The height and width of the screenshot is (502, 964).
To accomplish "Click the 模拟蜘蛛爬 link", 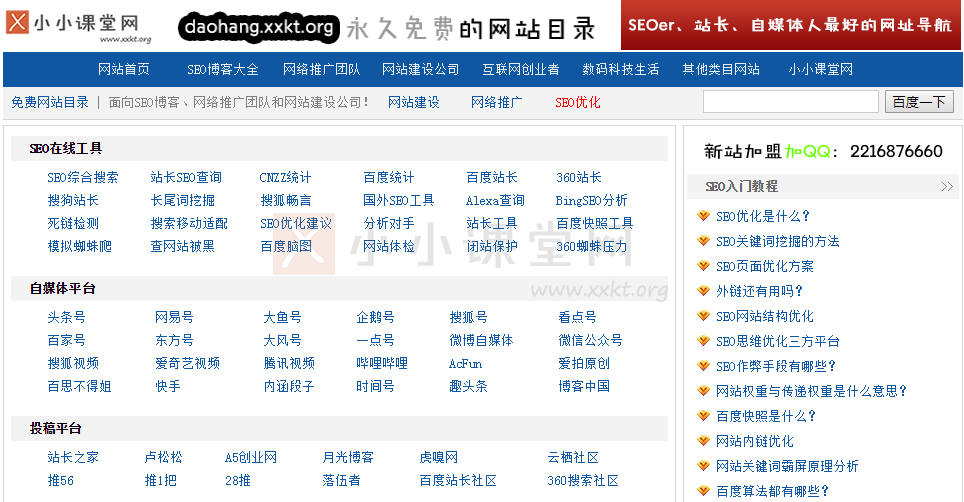I will (x=80, y=246).
